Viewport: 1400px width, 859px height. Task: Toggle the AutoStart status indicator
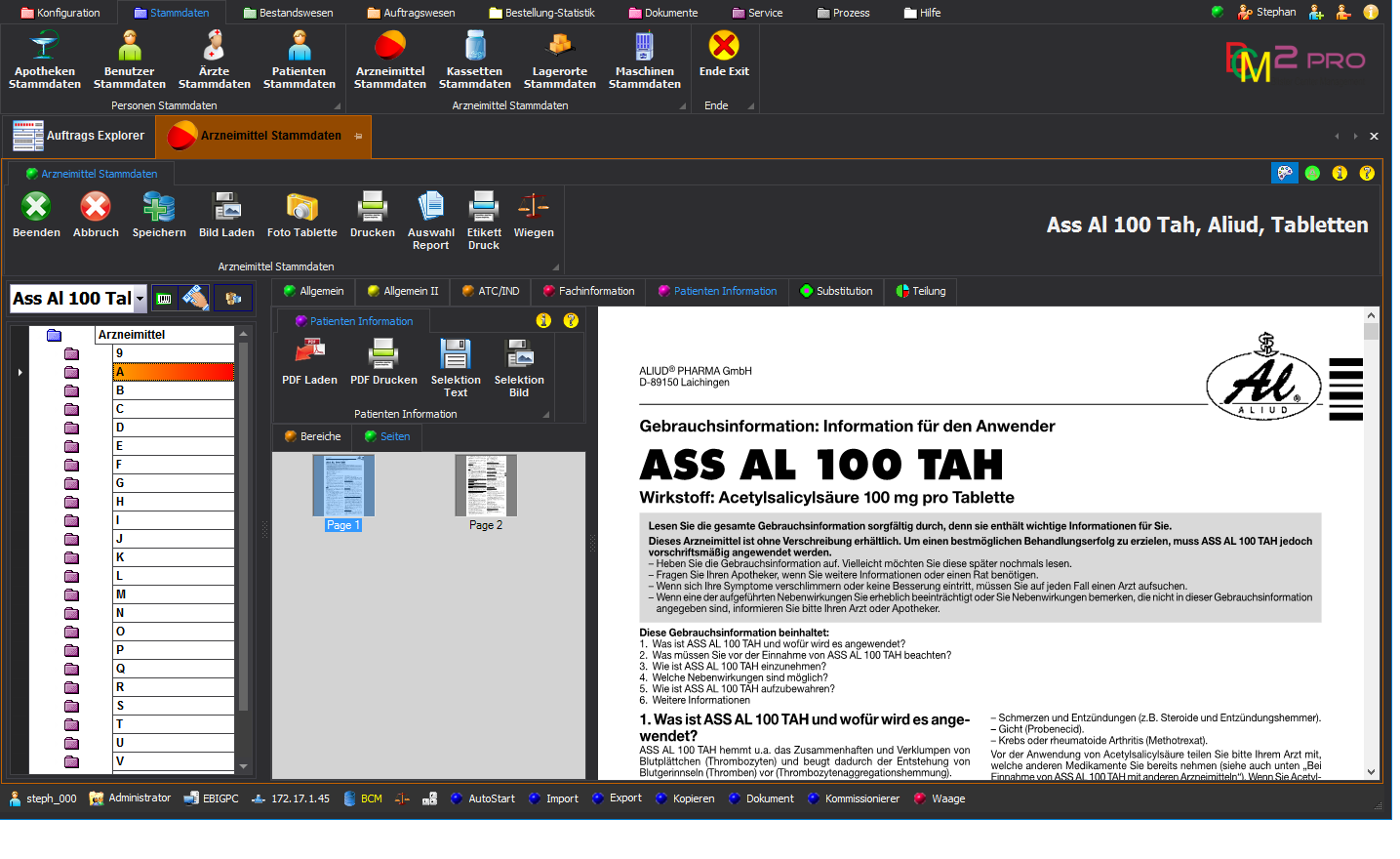[457, 798]
